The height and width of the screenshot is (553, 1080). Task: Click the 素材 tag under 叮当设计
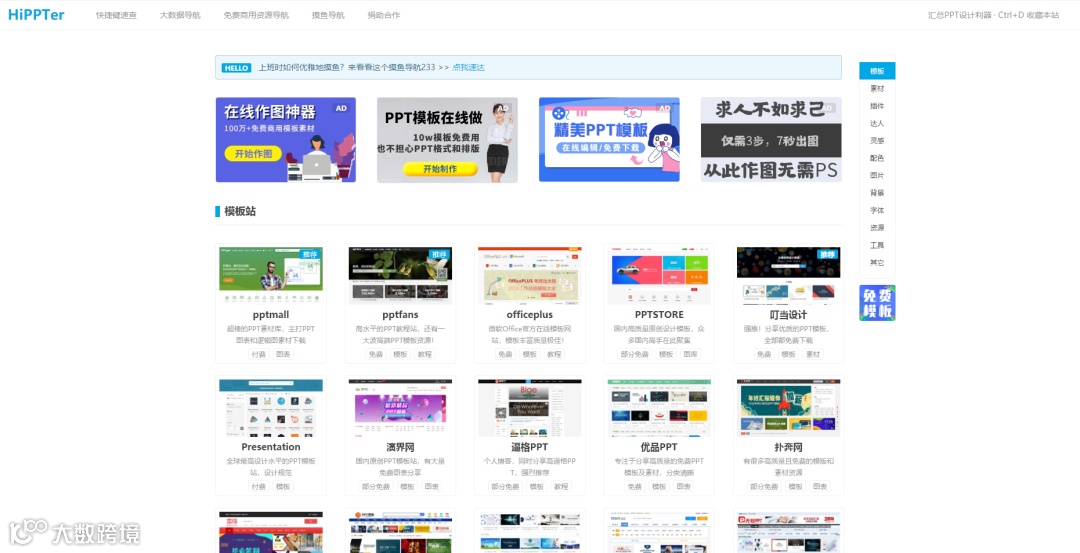coord(813,354)
